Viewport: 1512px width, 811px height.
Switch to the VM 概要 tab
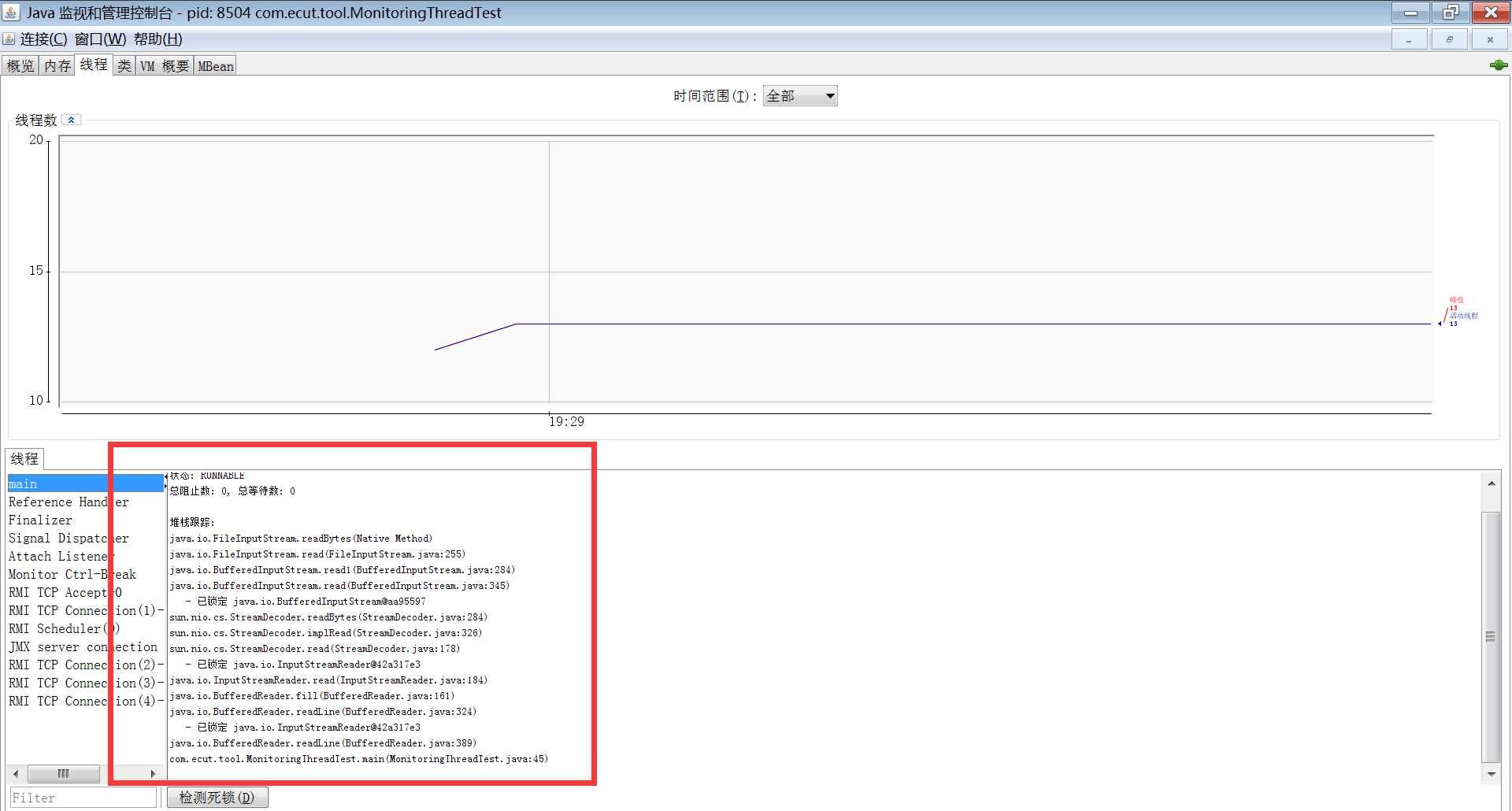click(165, 66)
